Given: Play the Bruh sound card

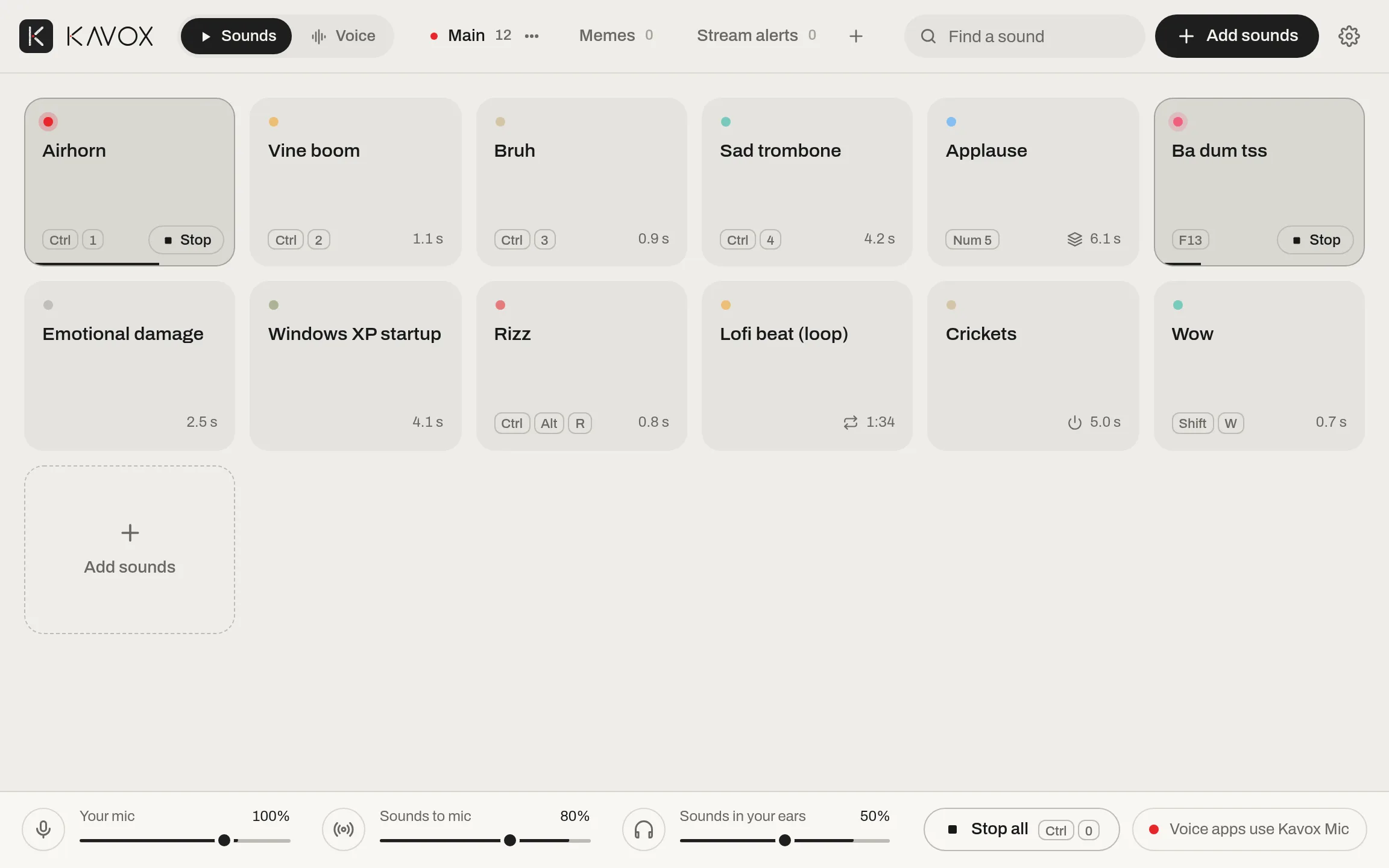Looking at the screenshot, I should pyautogui.click(x=582, y=182).
